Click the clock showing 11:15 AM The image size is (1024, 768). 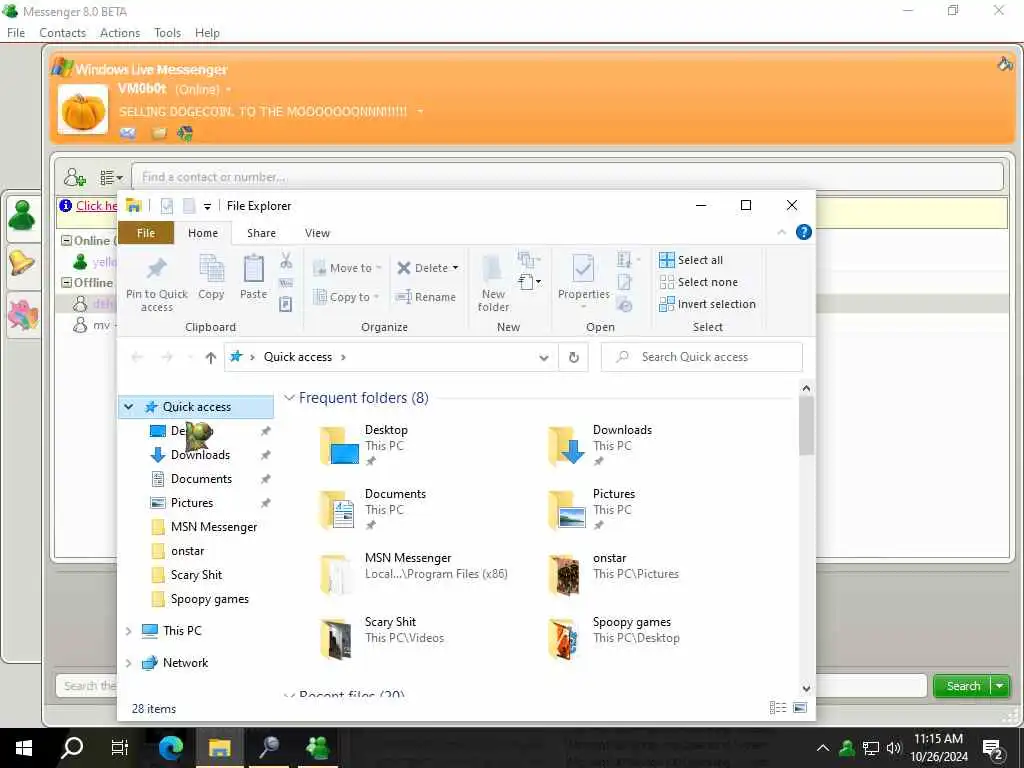(938, 739)
